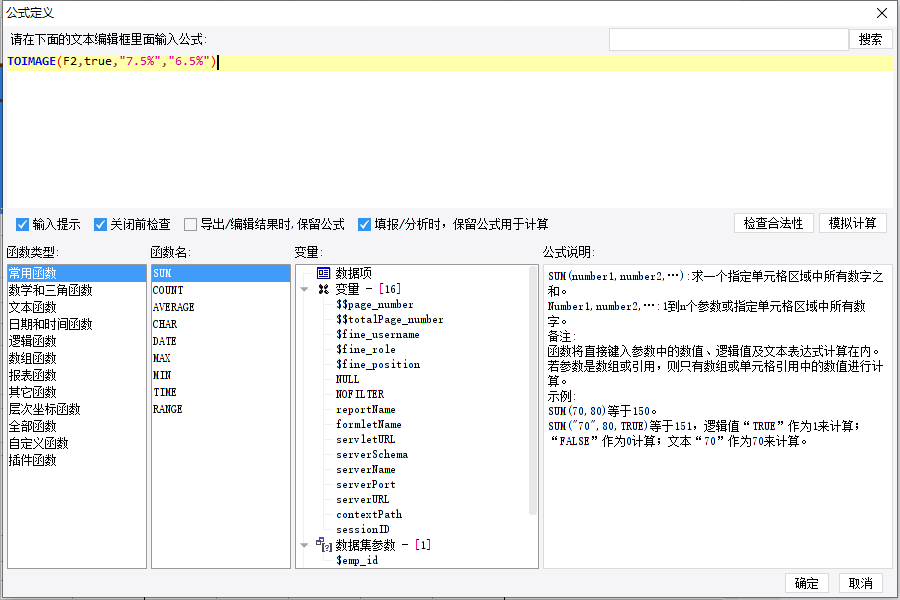Image resolution: width=900 pixels, height=600 pixels.
Task: Click the 数据集参数 node icon
Action: tap(324, 544)
